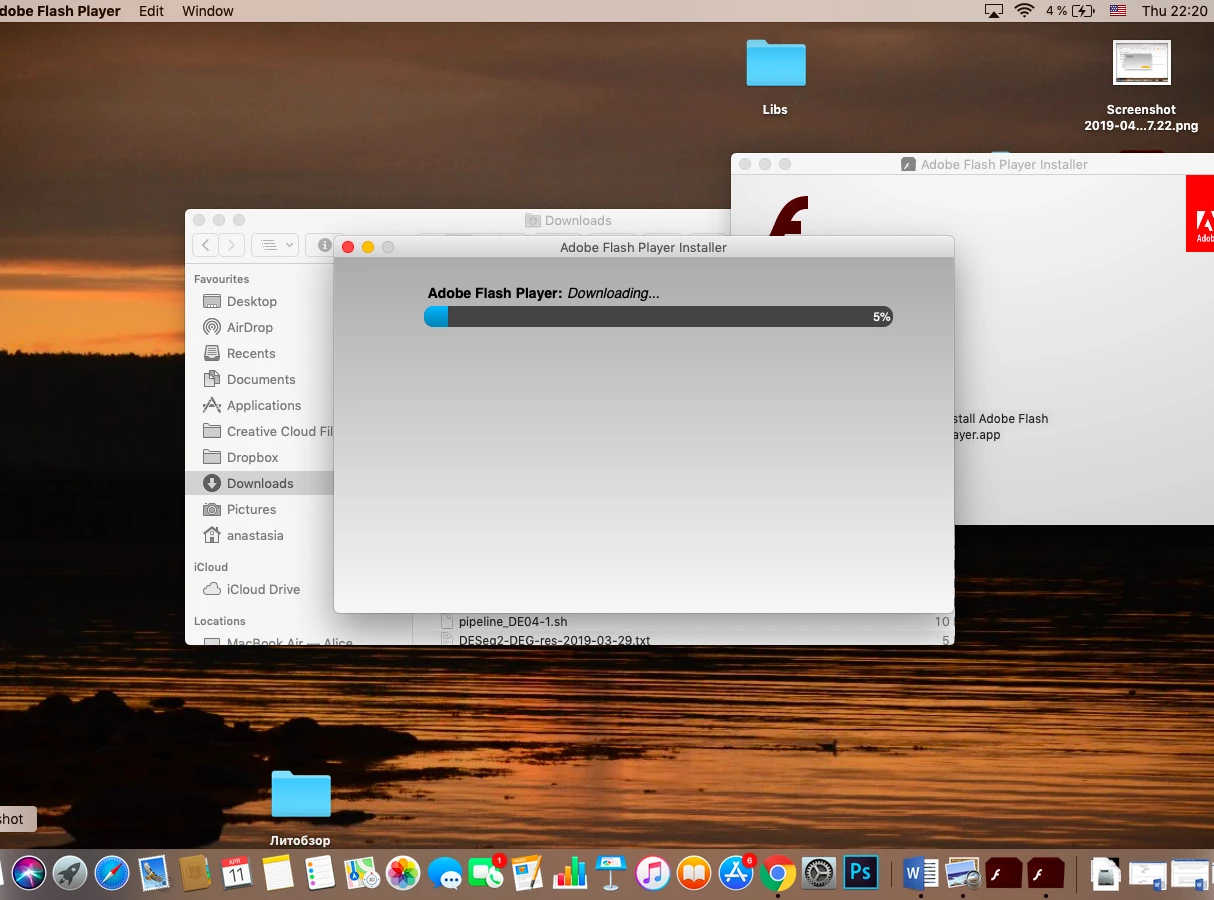Viewport: 1214px width, 900px height.
Task: Click Install Adobe Flash Player.app label
Action: (999, 427)
